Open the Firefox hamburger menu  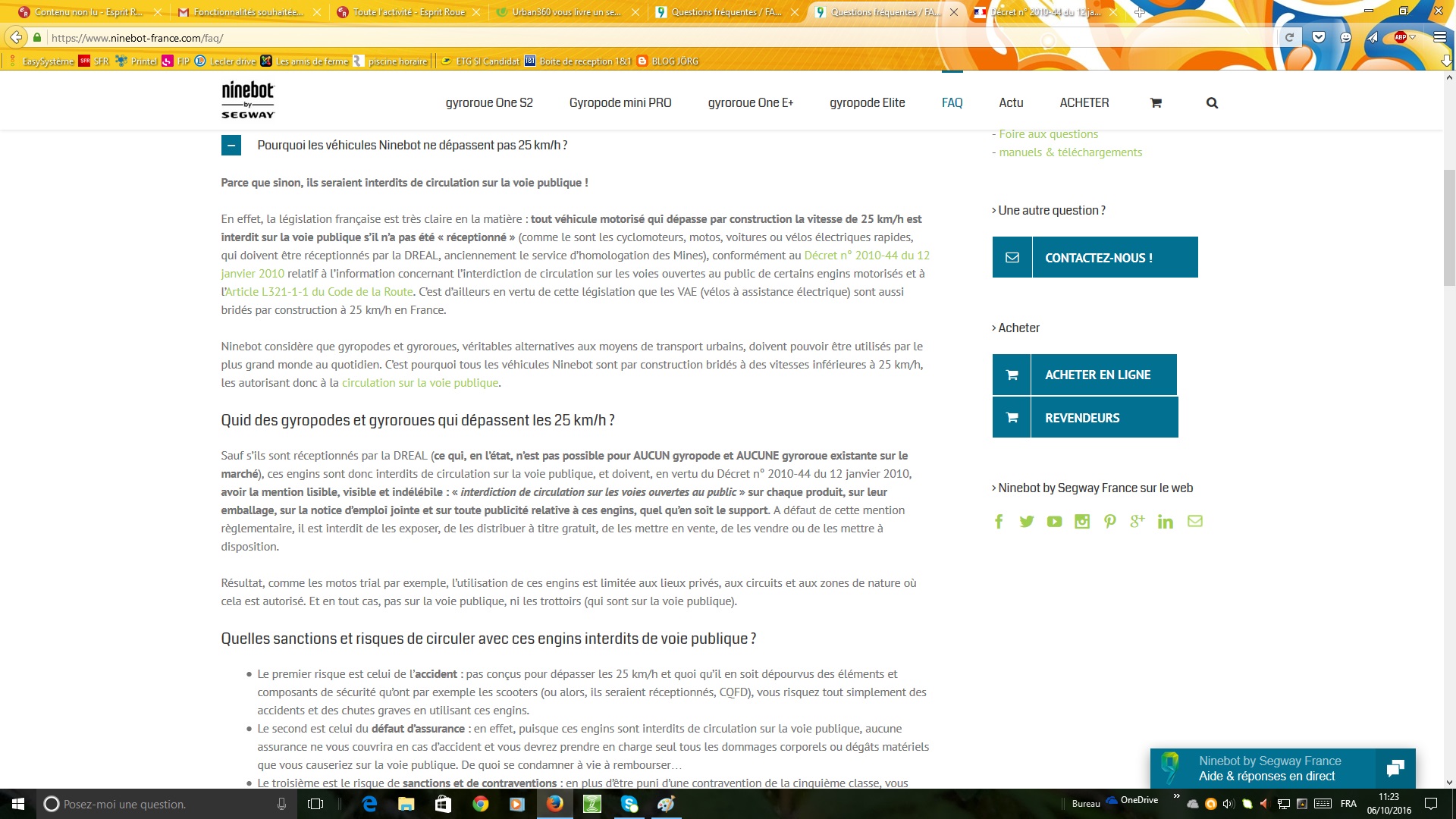coord(1439,37)
